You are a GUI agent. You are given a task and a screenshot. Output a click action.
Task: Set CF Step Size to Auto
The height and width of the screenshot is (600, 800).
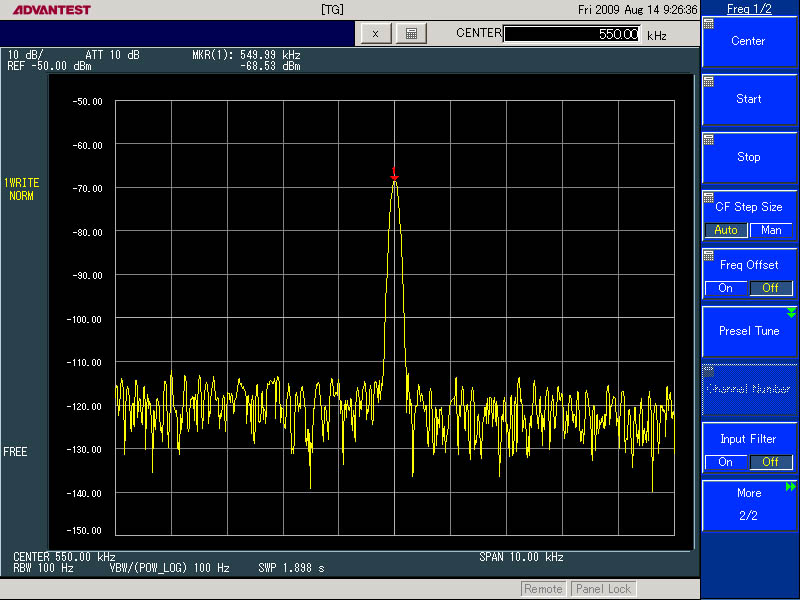pos(726,230)
